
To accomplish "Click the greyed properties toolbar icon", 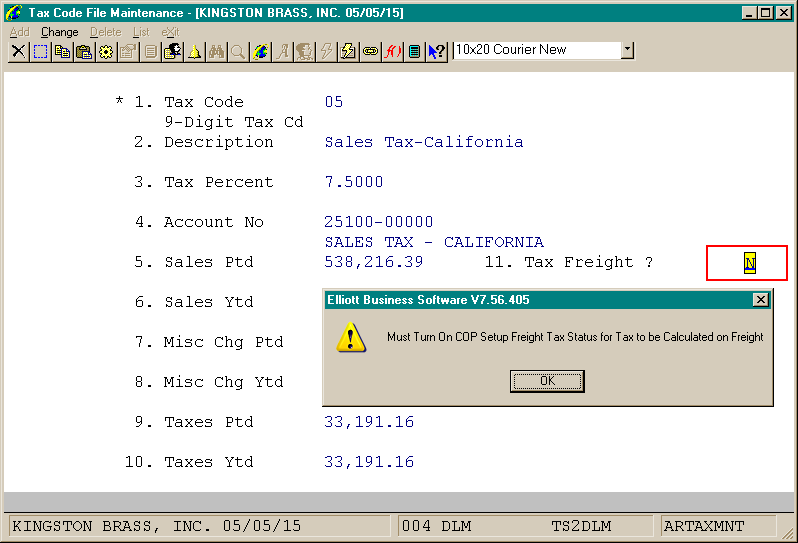I will [128, 51].
